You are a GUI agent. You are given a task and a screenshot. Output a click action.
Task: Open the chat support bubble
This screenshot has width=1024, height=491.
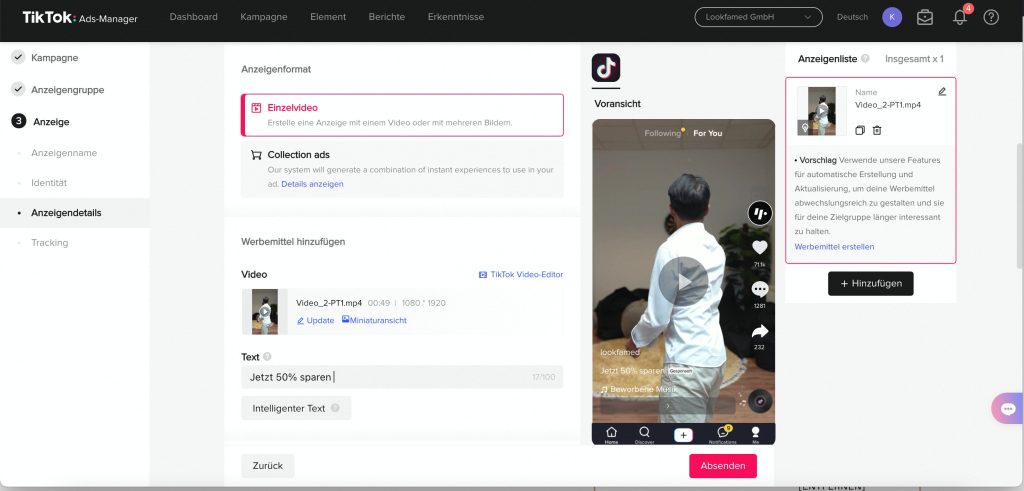[1008, 409]
